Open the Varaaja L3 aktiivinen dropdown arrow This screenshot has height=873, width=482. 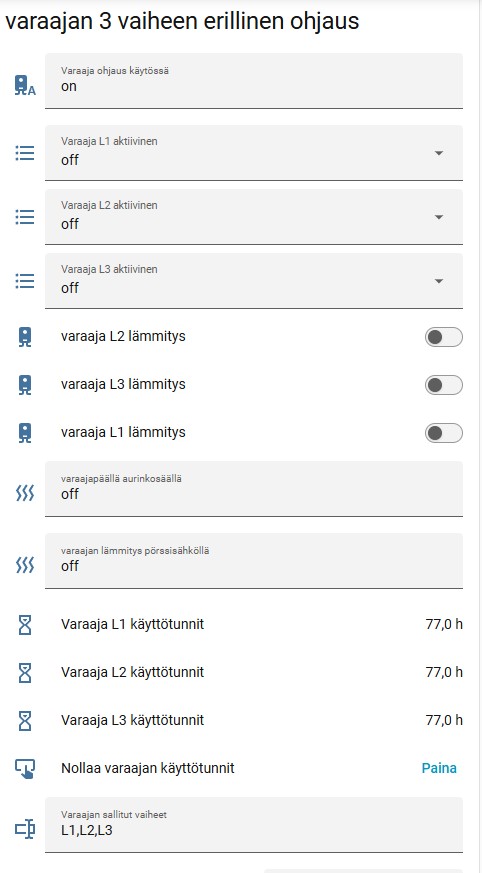pos(439,281)
